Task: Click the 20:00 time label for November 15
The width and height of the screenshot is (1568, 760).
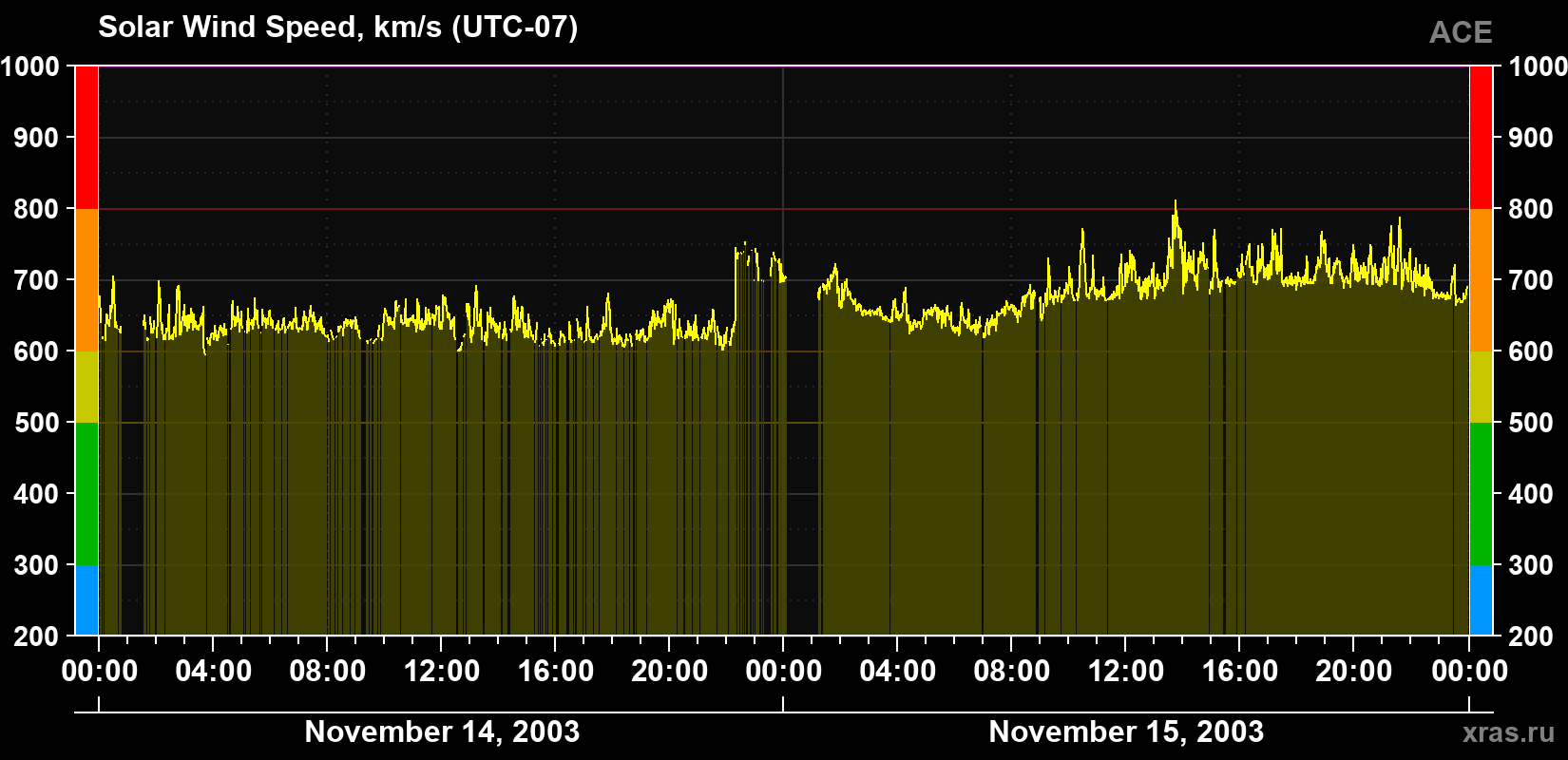Action: pos(1354,672)
